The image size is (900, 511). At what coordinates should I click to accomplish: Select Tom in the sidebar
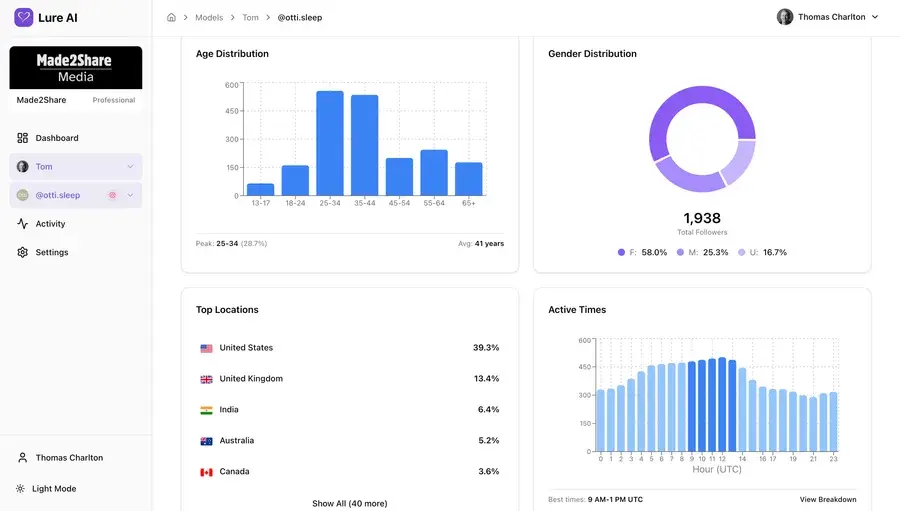coord(76,167)
